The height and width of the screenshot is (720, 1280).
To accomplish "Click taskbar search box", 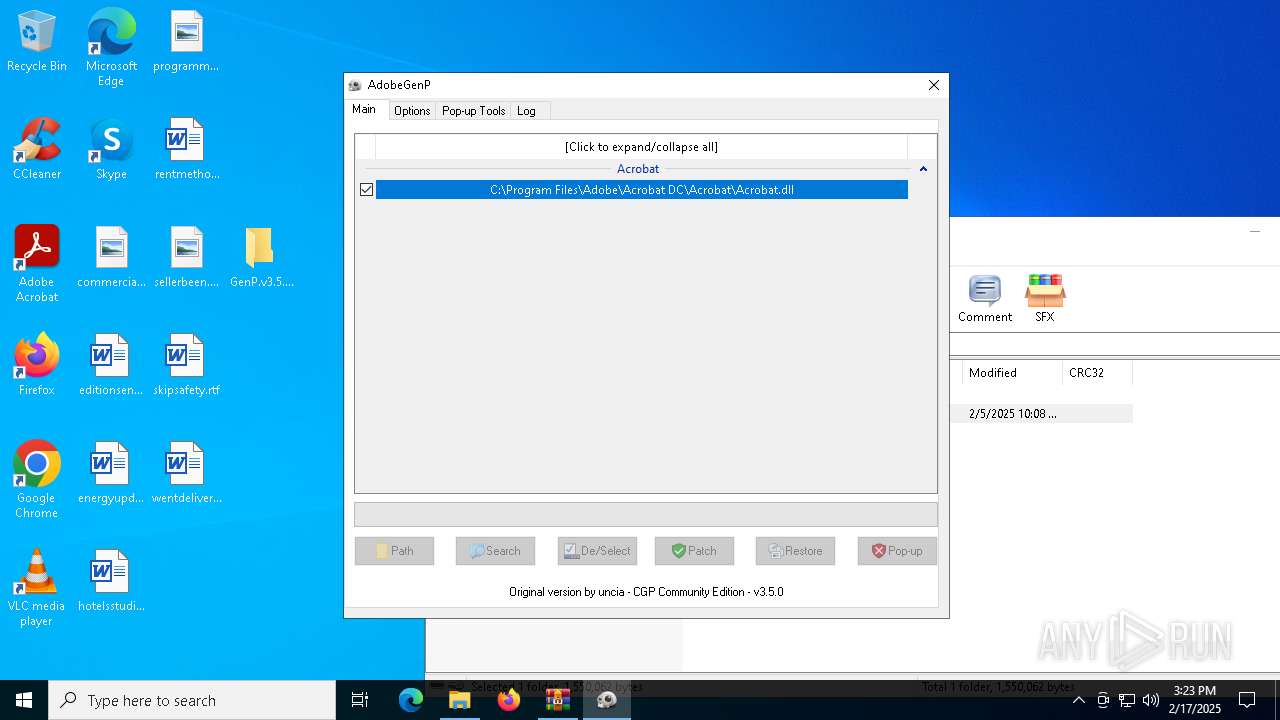I will pyautogui.click(x=192, y=700).
